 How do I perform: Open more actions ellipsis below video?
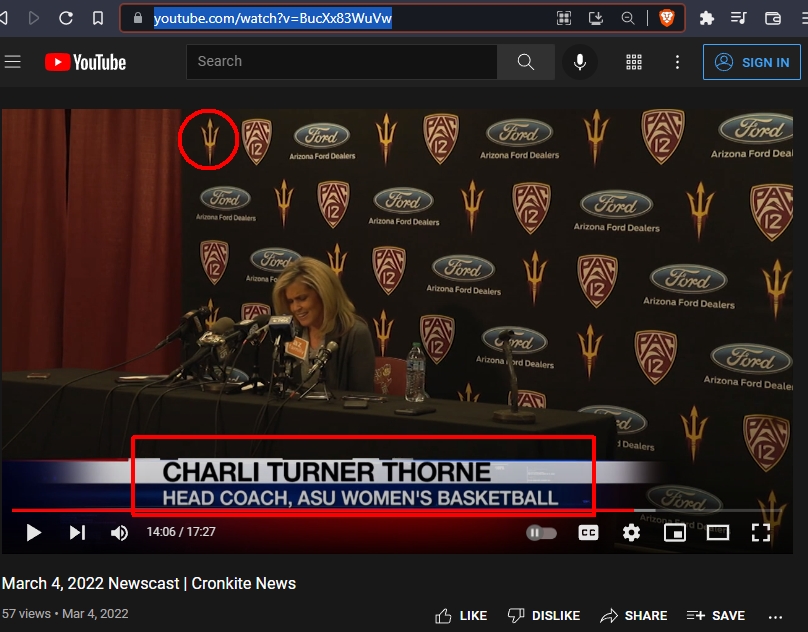(x=775, y=617)
